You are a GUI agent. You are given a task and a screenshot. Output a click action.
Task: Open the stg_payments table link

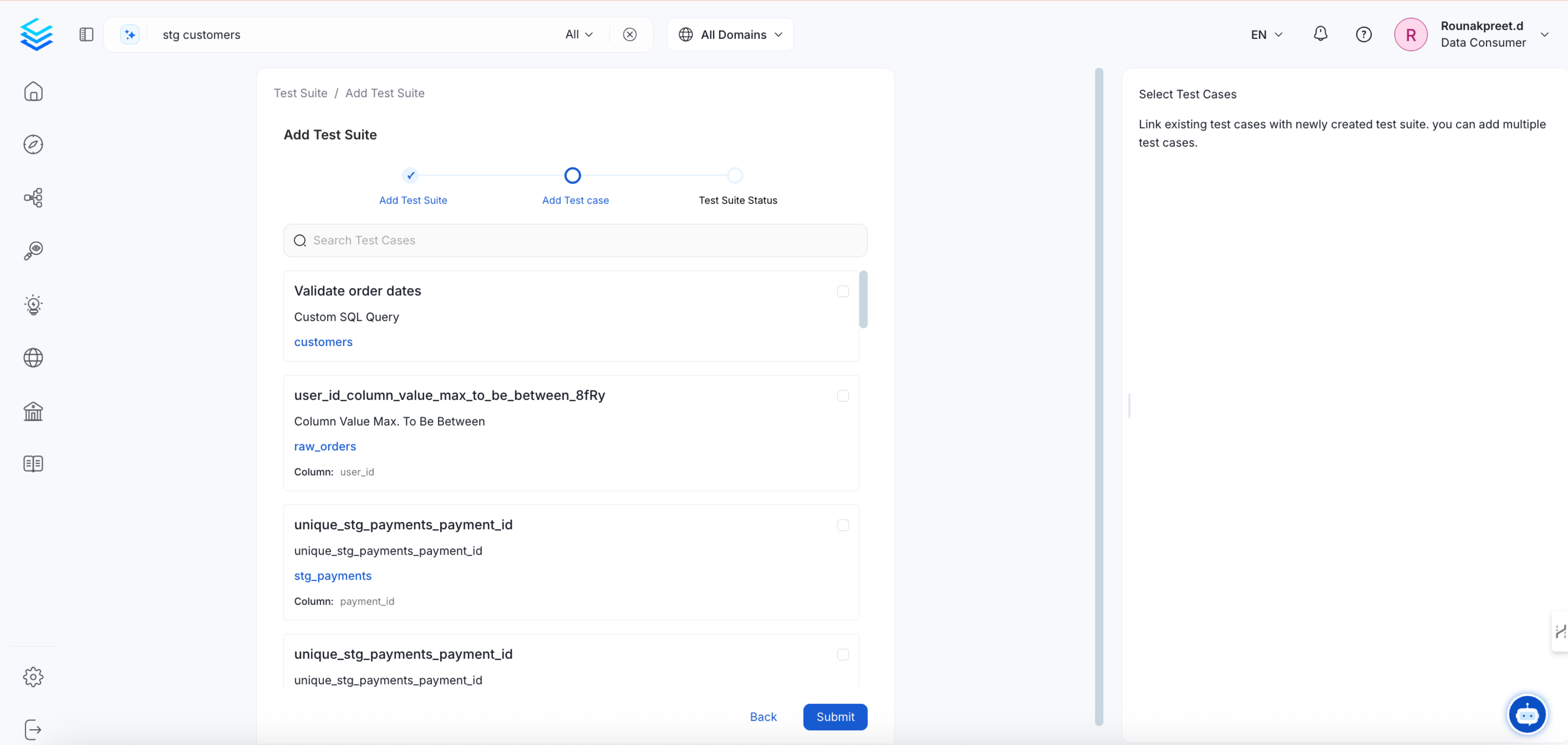pyautogui.click(x=332, y=576)
